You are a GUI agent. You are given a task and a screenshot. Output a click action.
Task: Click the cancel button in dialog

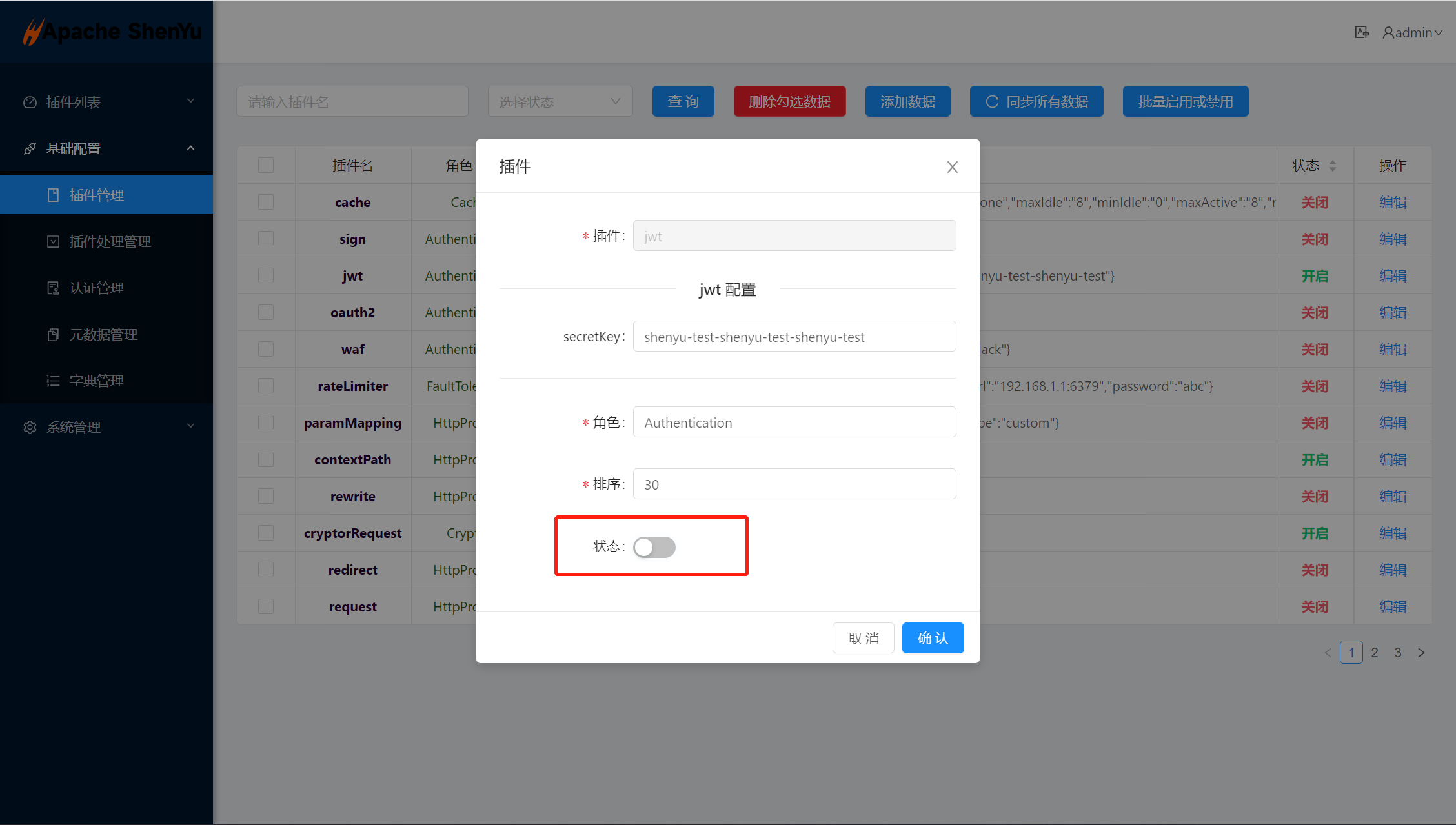click(x=863, y=638)
